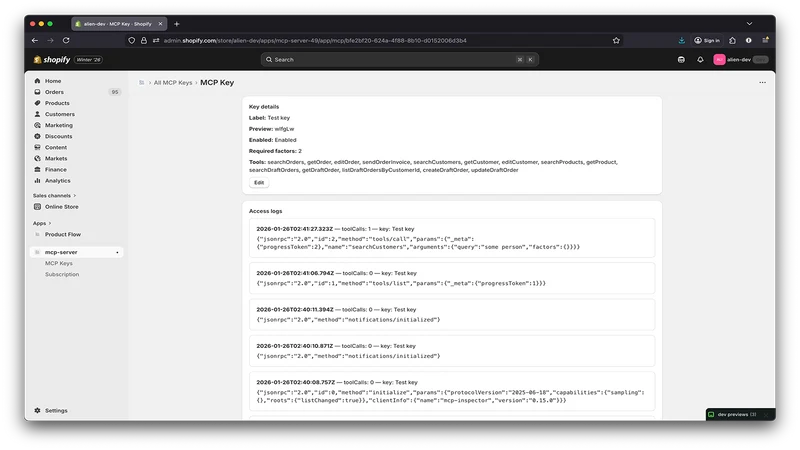Open Markets in the sidebar
800x450 pixels.
tap(56, 159)
